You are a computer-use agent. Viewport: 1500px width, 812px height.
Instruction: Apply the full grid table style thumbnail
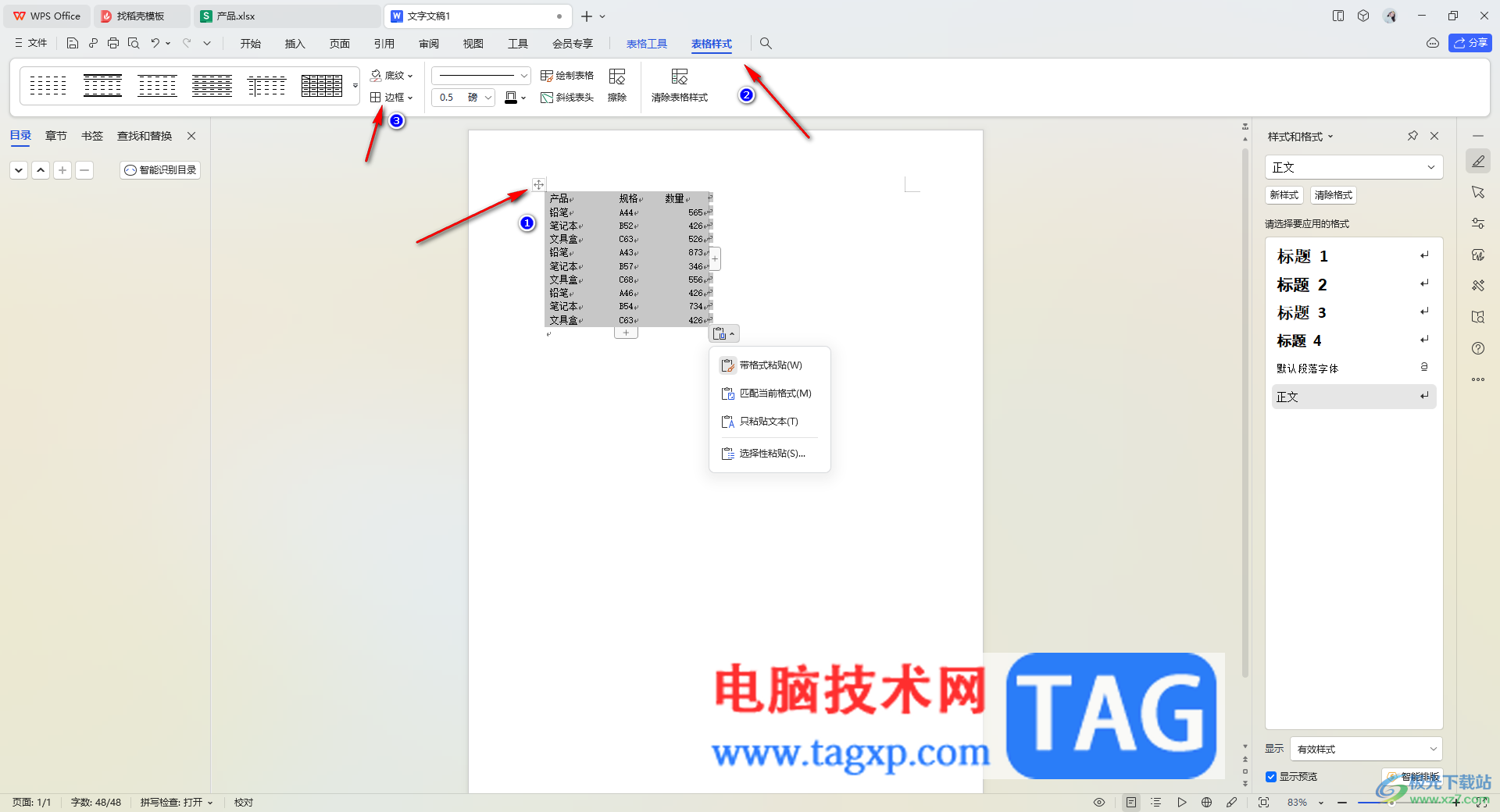click(322, 85)
